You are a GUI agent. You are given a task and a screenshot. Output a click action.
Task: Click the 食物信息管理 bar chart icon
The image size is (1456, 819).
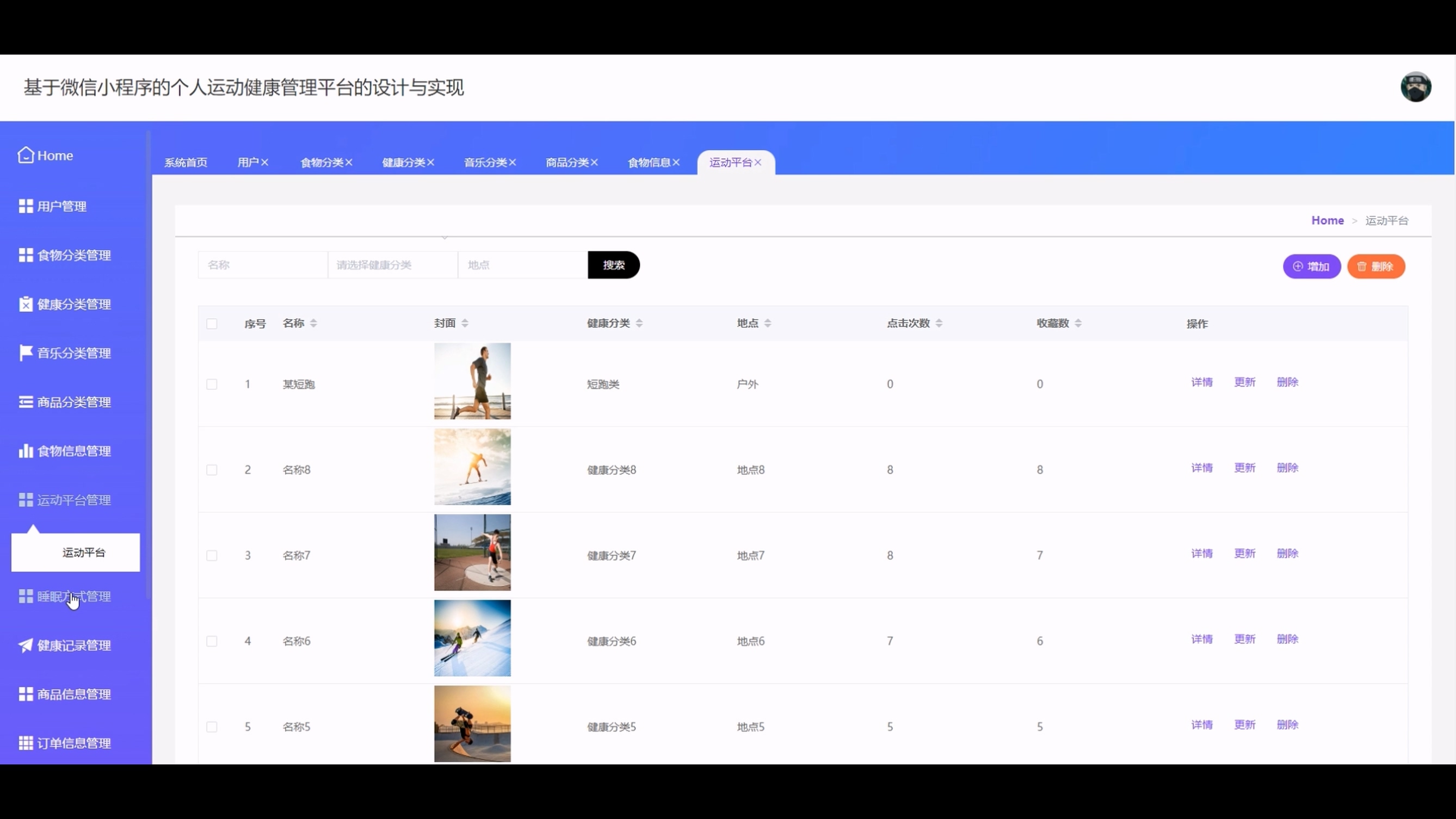point(26,451)
